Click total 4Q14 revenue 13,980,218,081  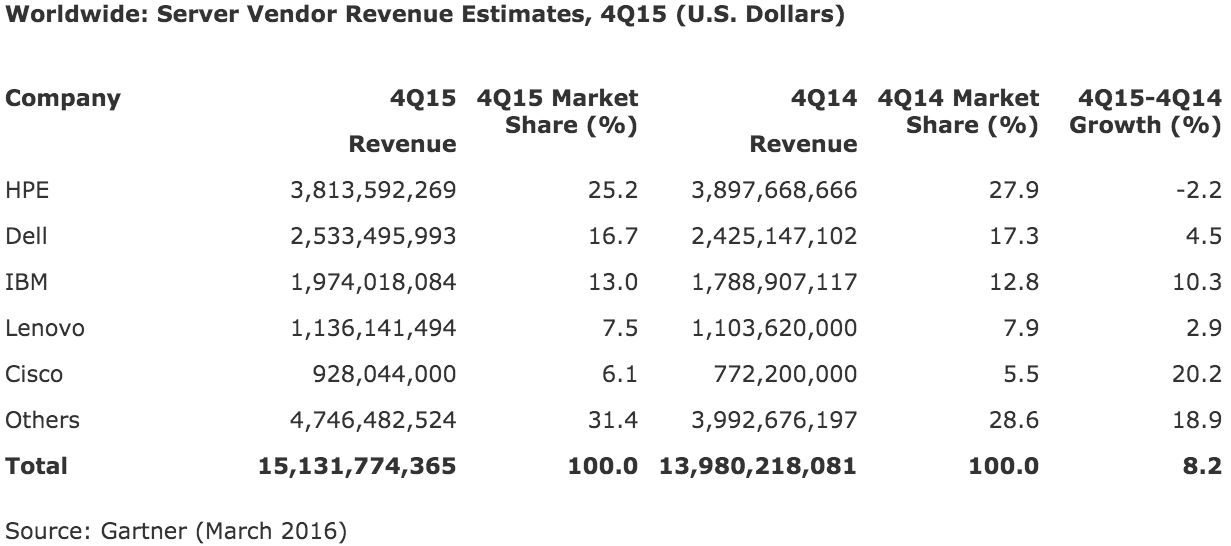point(757,466)
